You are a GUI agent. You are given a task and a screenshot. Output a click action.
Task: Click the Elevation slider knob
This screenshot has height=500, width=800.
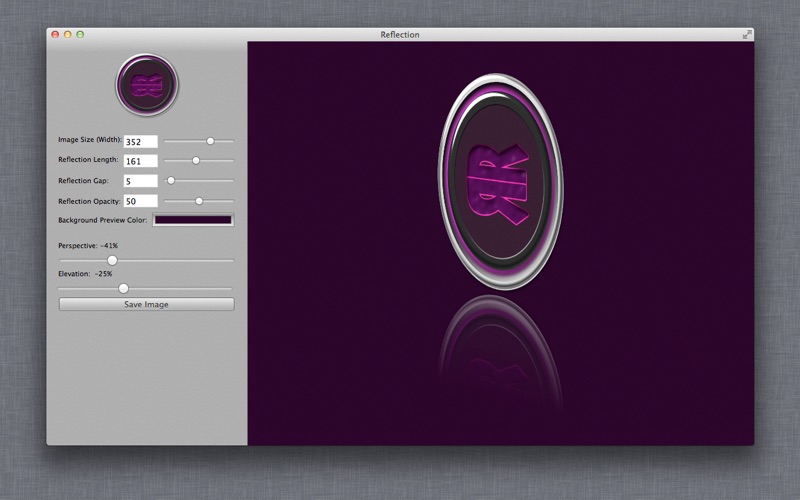click(x=123, y=288)
